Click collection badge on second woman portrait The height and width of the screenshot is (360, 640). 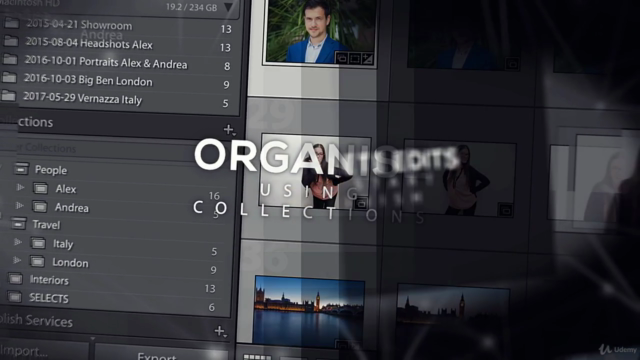(506, 210)
